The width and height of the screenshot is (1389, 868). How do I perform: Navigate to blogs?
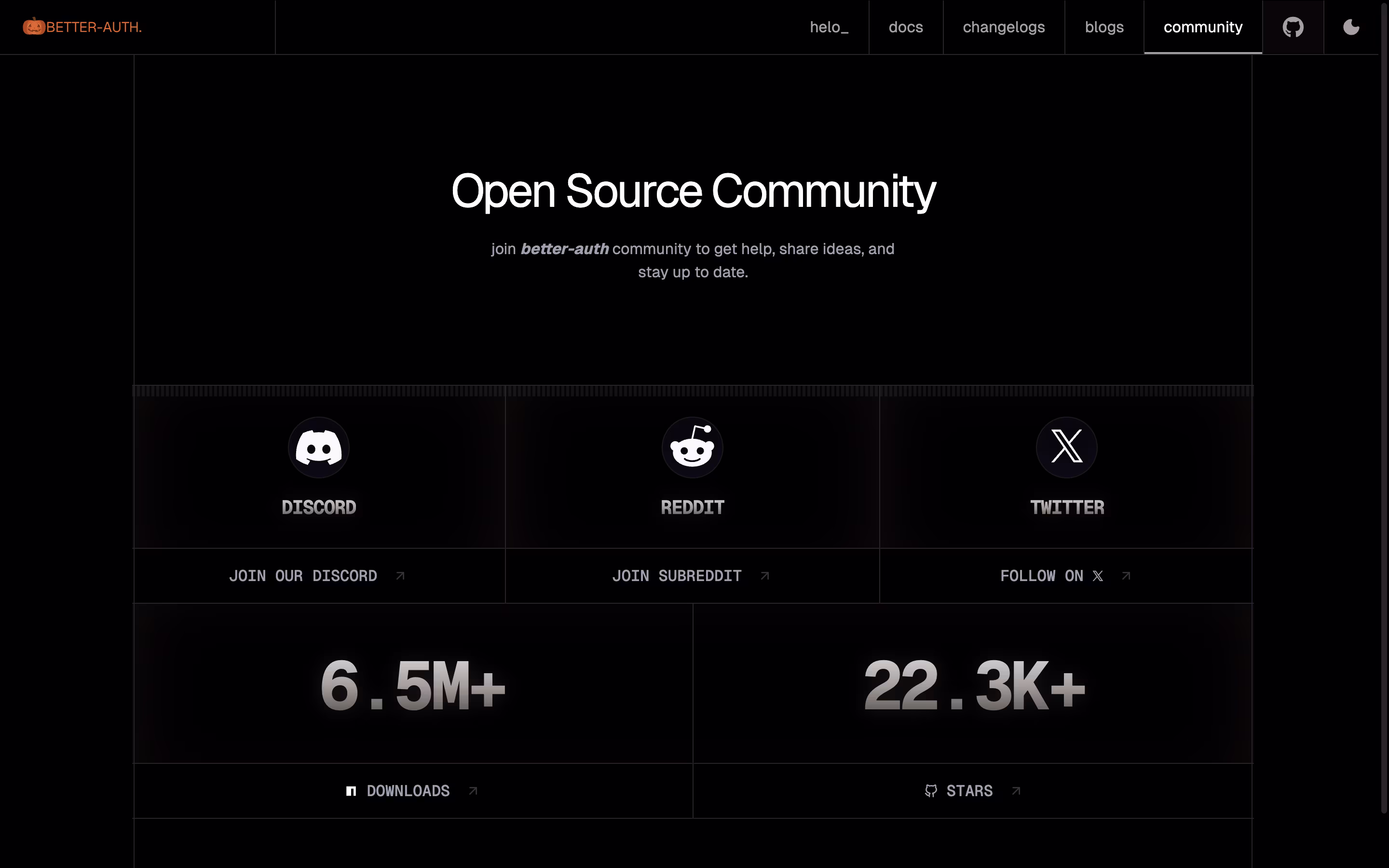(1104, 27)
